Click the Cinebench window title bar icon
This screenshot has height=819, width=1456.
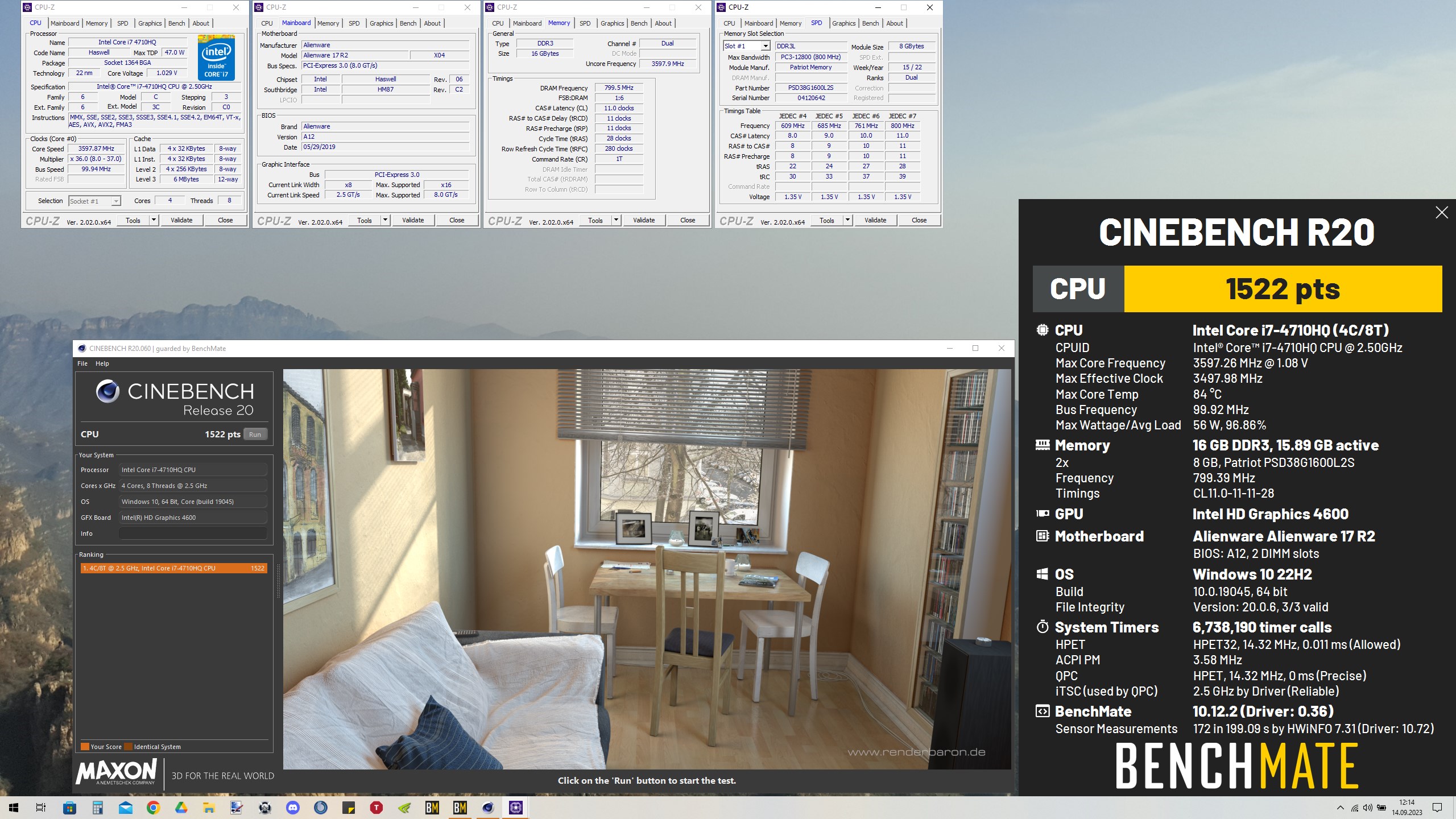[x=82, y=349]
